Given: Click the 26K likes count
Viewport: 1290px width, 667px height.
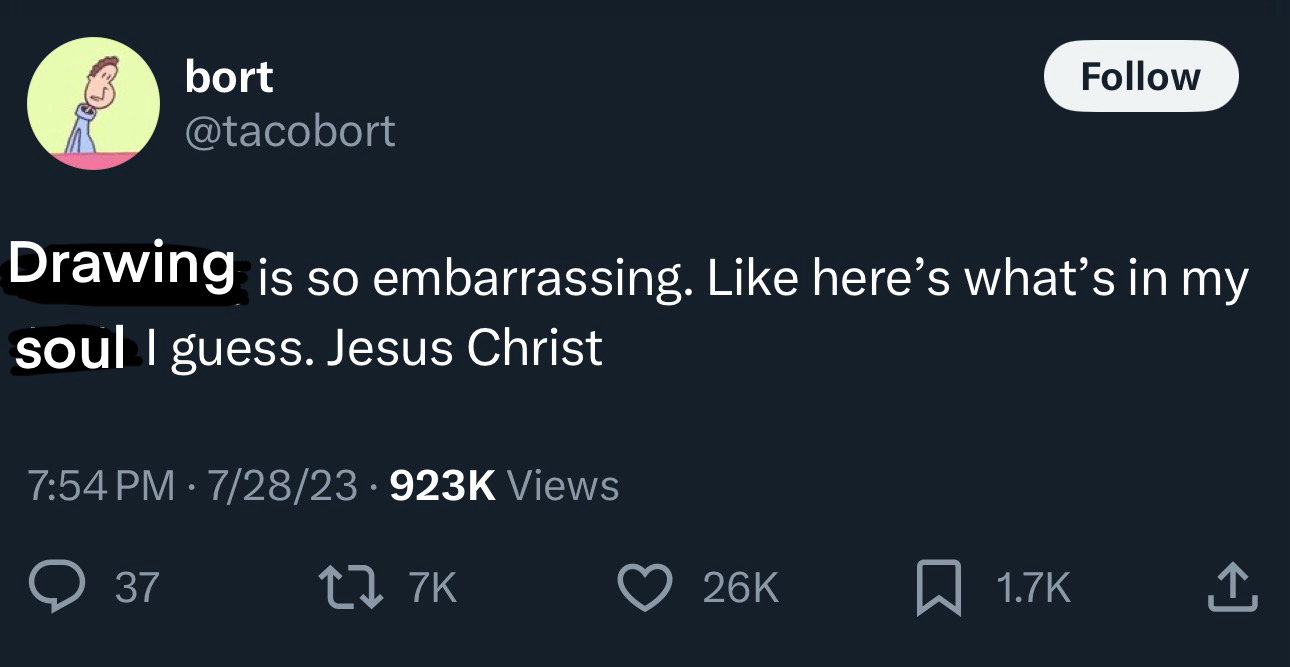Looking at the screenshot, I should pos(740,588).
